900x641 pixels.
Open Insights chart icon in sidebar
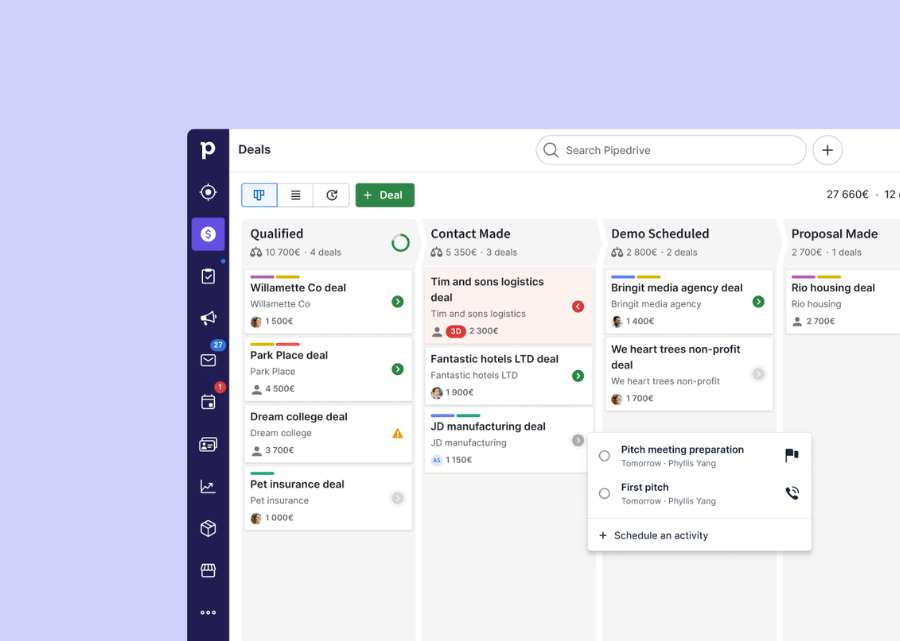click(208, 487)
